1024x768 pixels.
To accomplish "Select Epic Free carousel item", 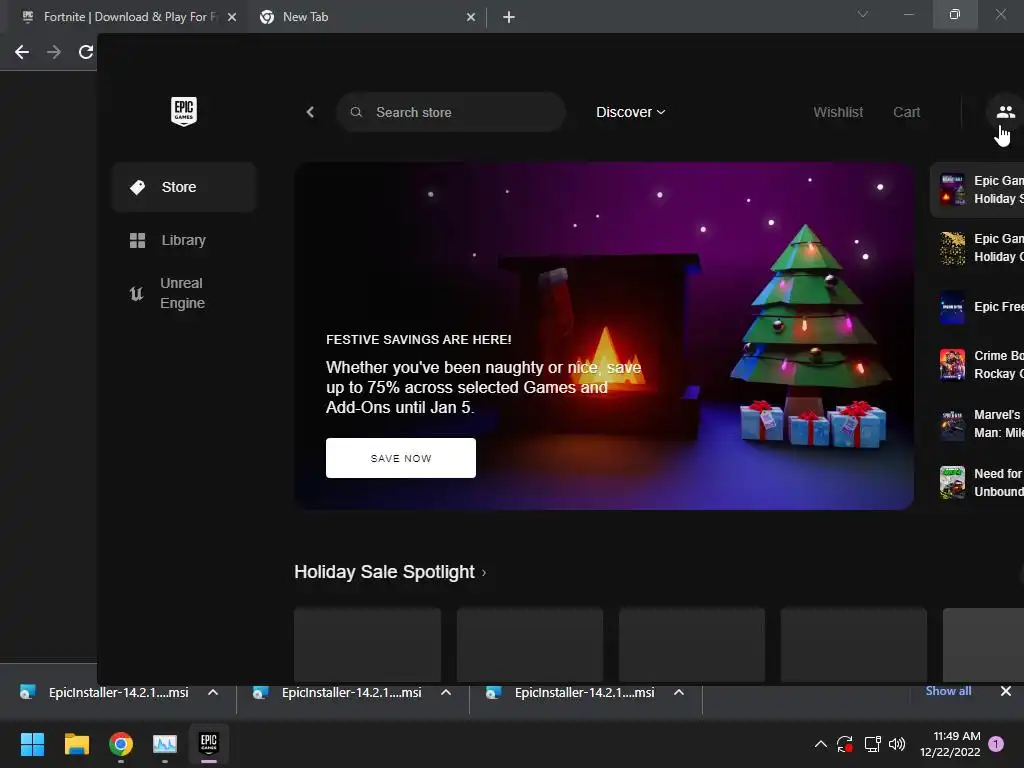I will 978,307.
